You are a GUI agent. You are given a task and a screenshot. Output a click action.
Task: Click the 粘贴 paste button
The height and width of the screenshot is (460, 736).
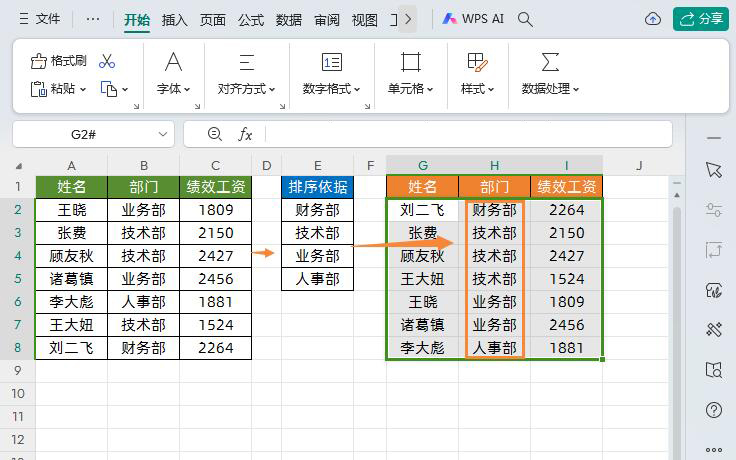coord(52,89)
